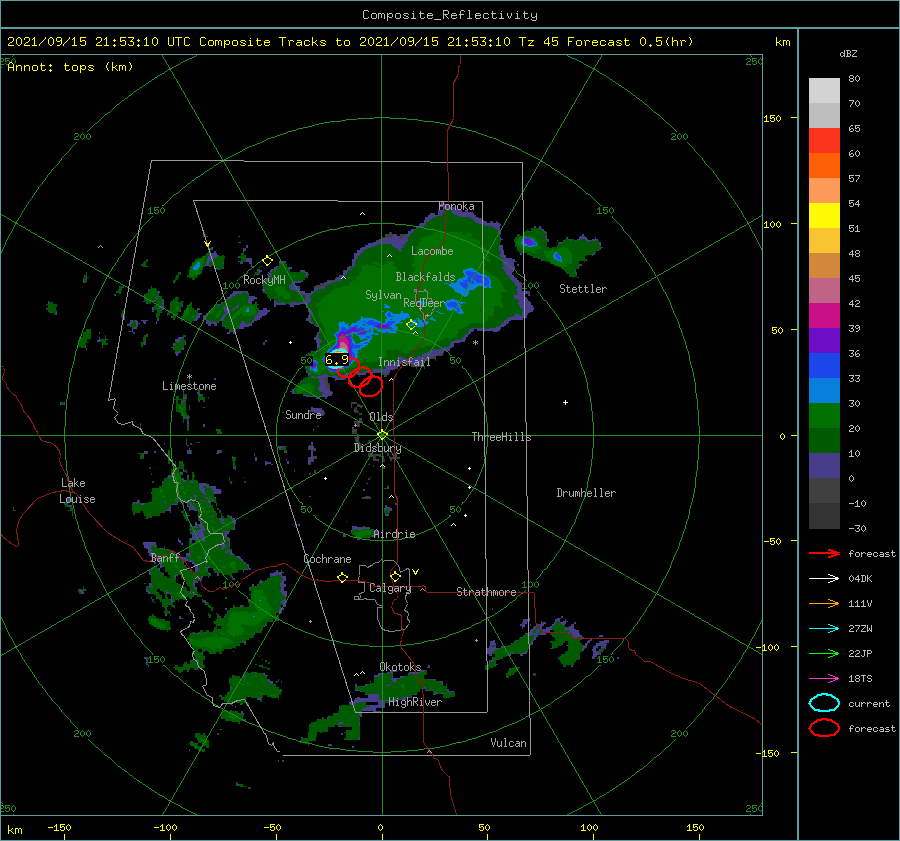Click the Lacombe city label

click(432, 251)
